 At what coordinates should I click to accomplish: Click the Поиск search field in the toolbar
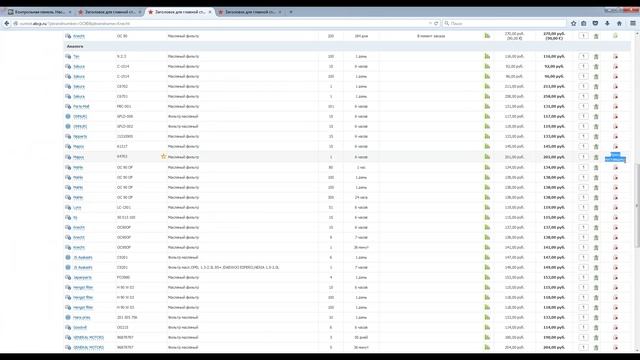[505, 24]
